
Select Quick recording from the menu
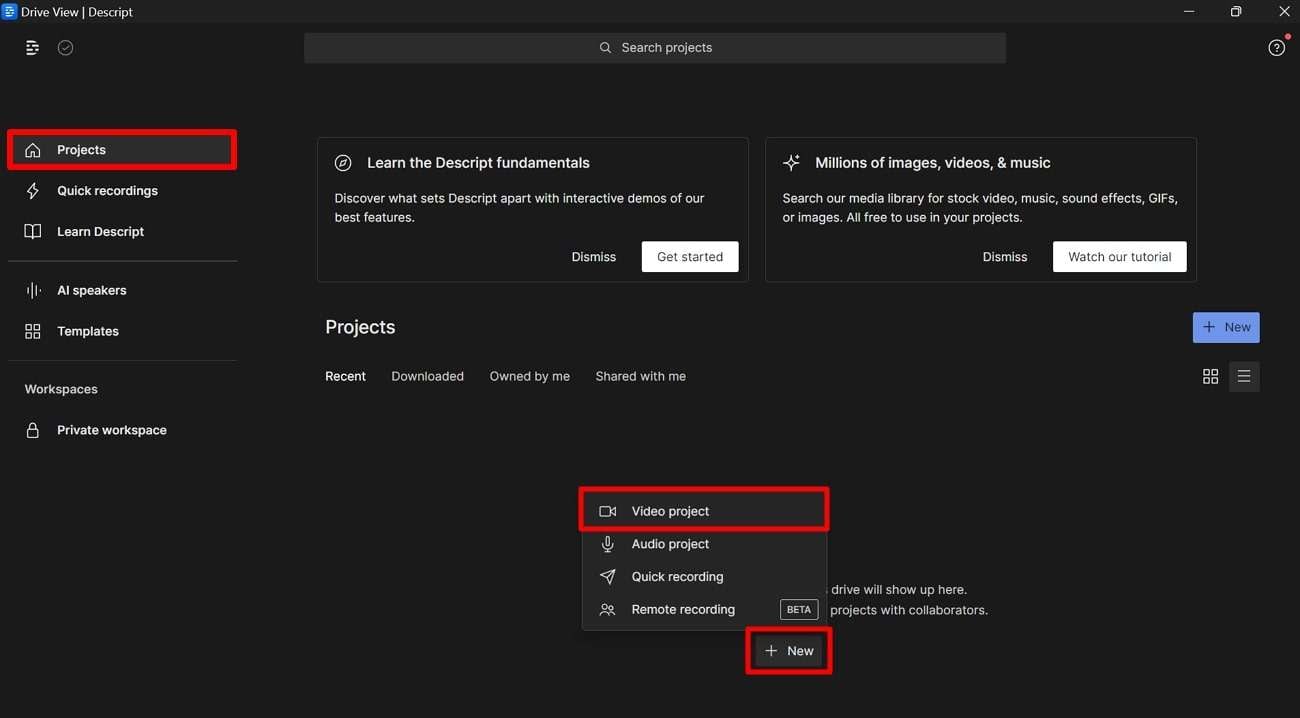705,577
